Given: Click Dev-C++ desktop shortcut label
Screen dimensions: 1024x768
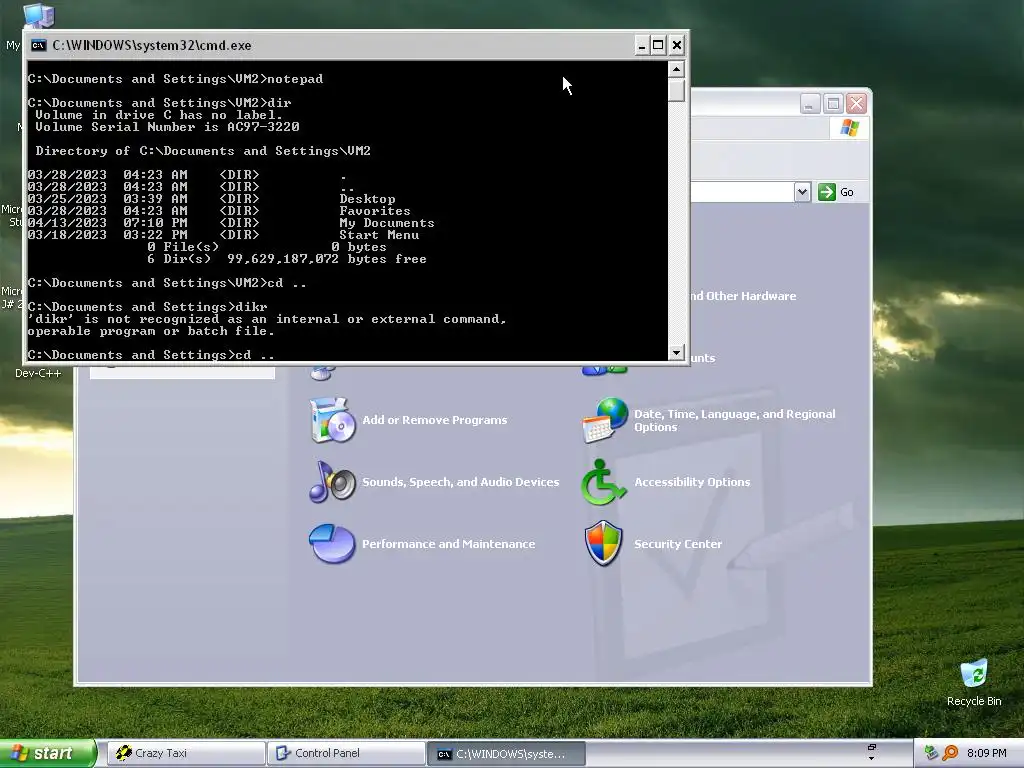Looking at the screenshot, I should point(38,373).
